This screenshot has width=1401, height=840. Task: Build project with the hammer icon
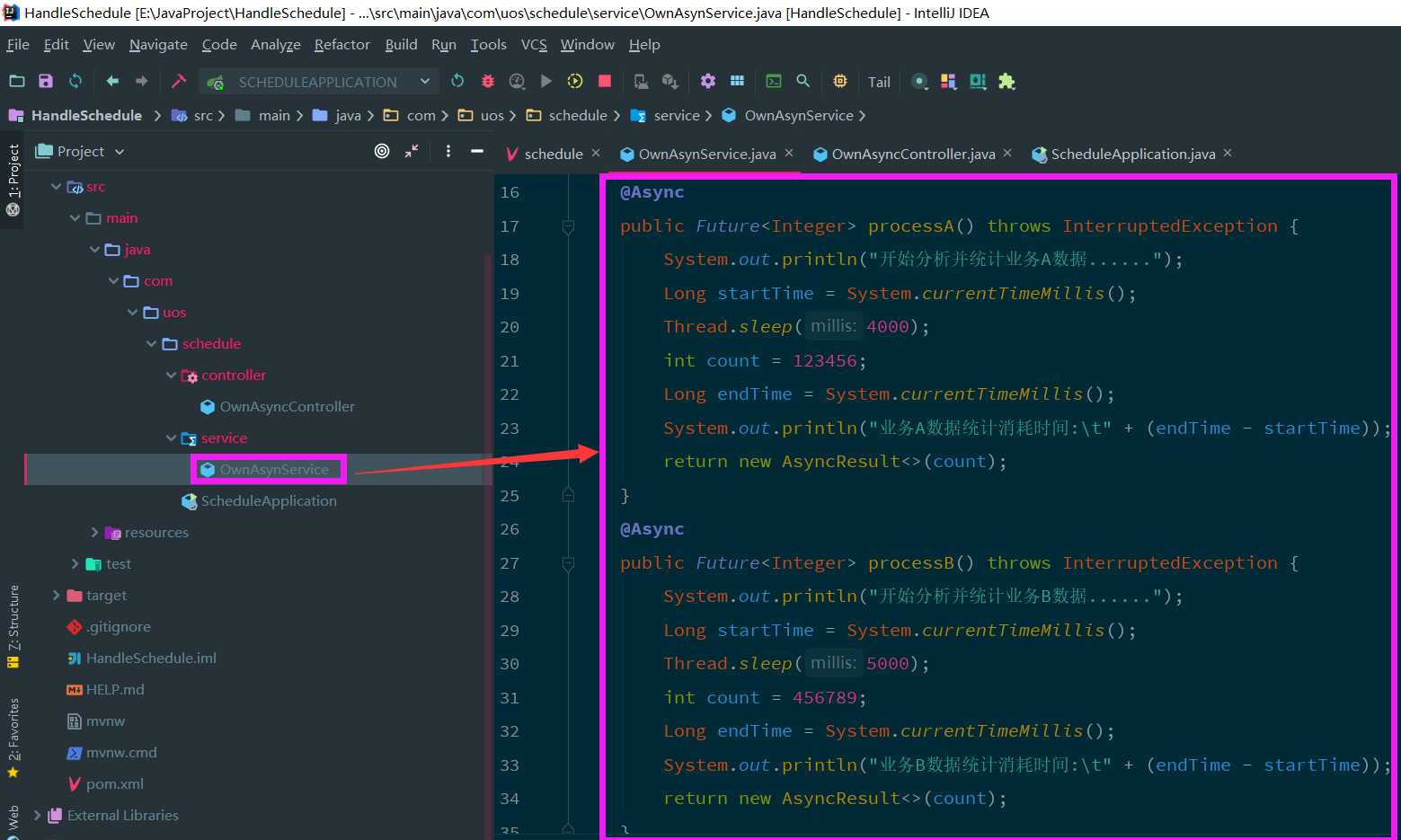point(178,81)
